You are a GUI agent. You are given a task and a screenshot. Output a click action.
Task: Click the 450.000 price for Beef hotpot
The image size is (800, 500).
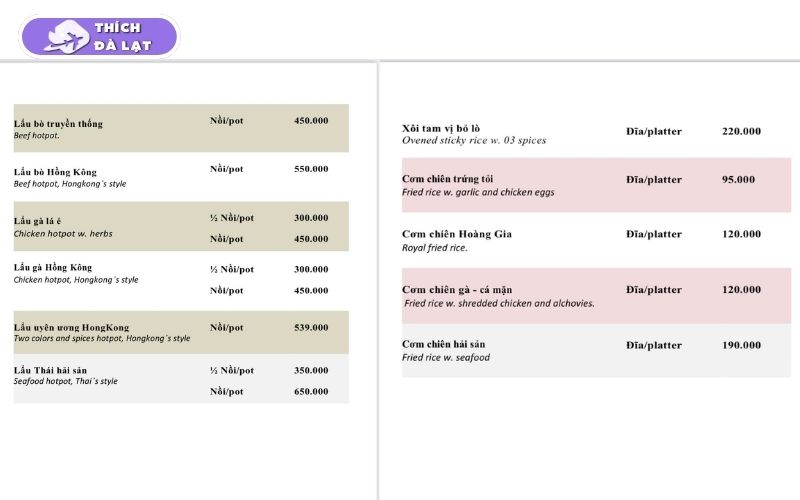point(311,121)
